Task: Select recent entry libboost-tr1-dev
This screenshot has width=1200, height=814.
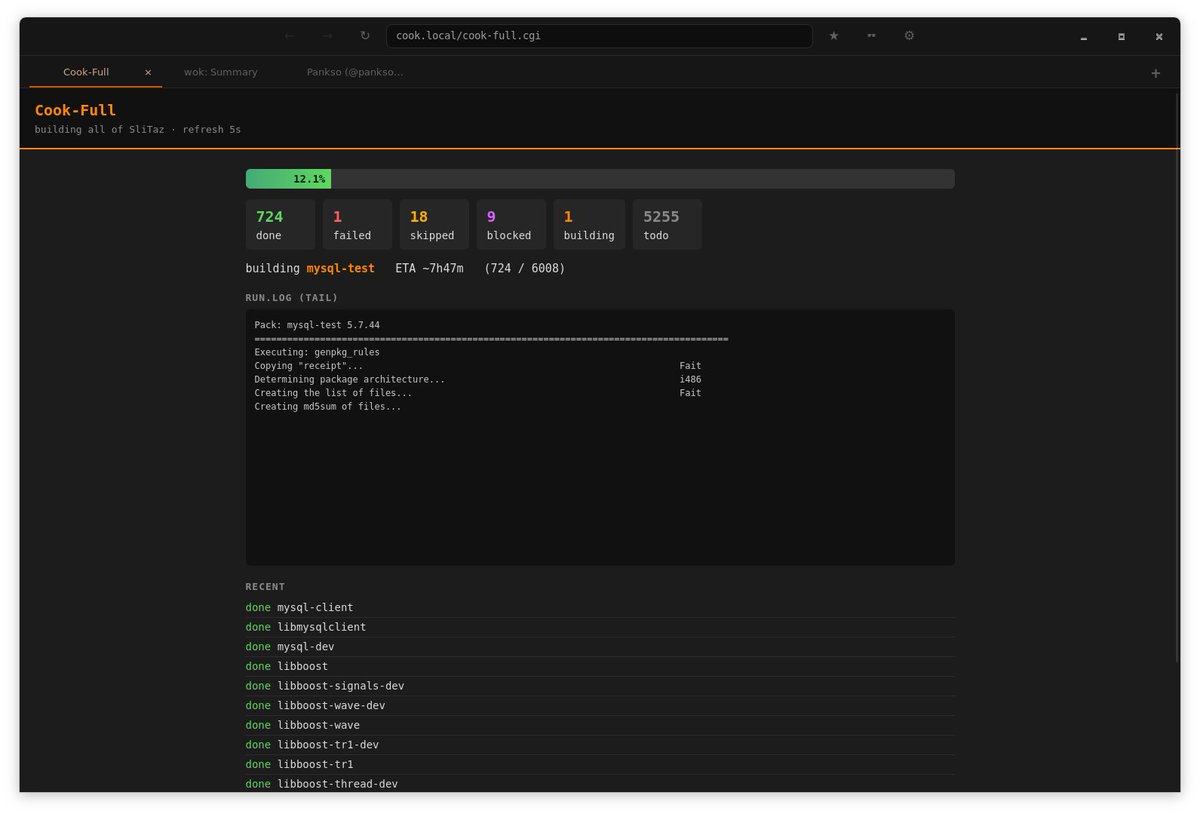Action: pos(600,745)
